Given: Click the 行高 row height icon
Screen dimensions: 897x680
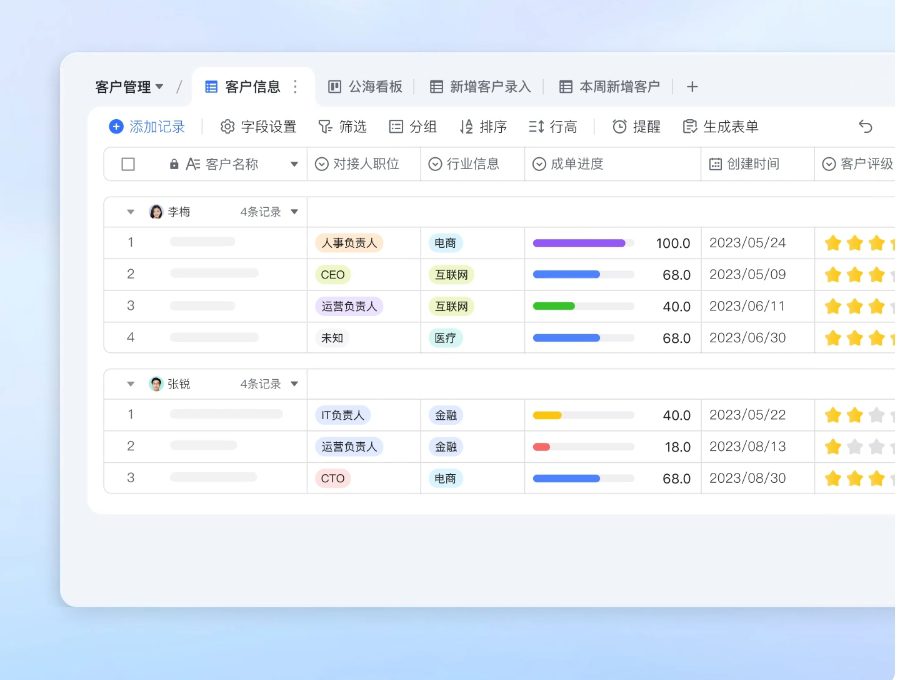Looking at the screenshot, I should click(x=536, y=126).
